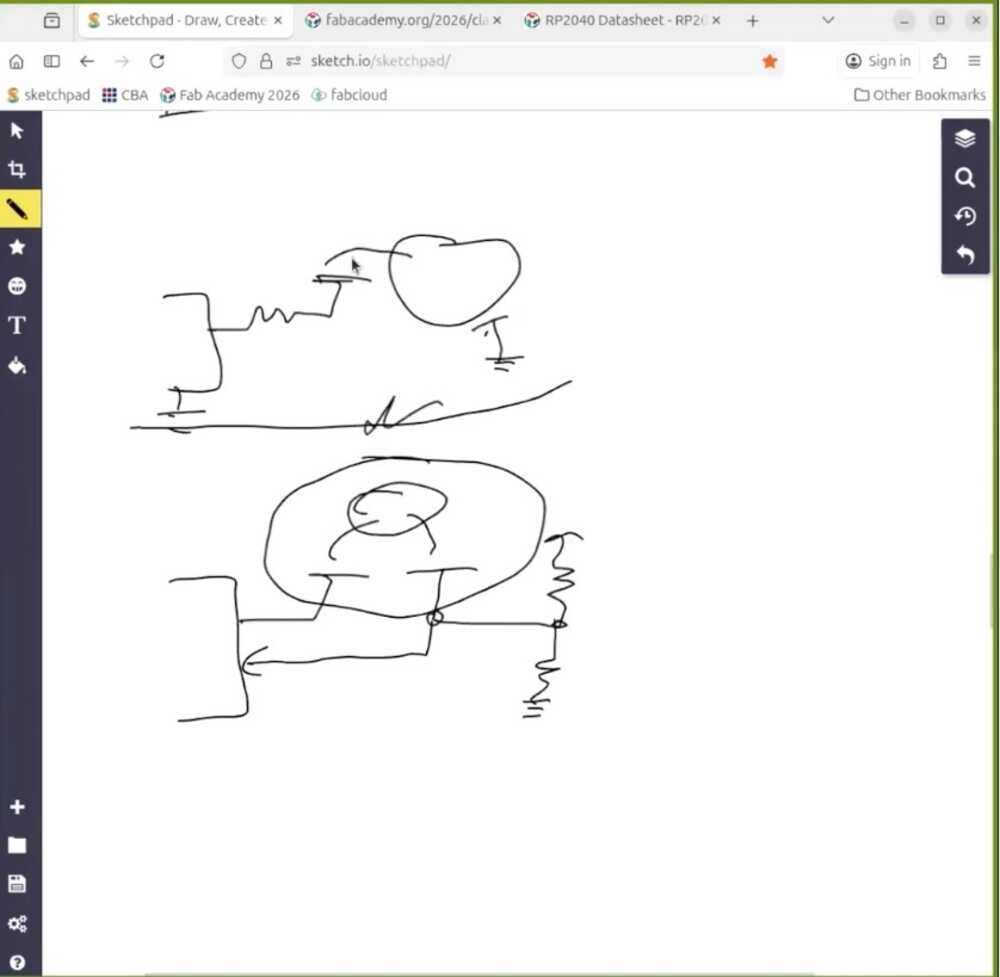1000x977 pixels.
Task: Click the padlock site security icon
Action: pyautogui.click(x=266, y=61)
